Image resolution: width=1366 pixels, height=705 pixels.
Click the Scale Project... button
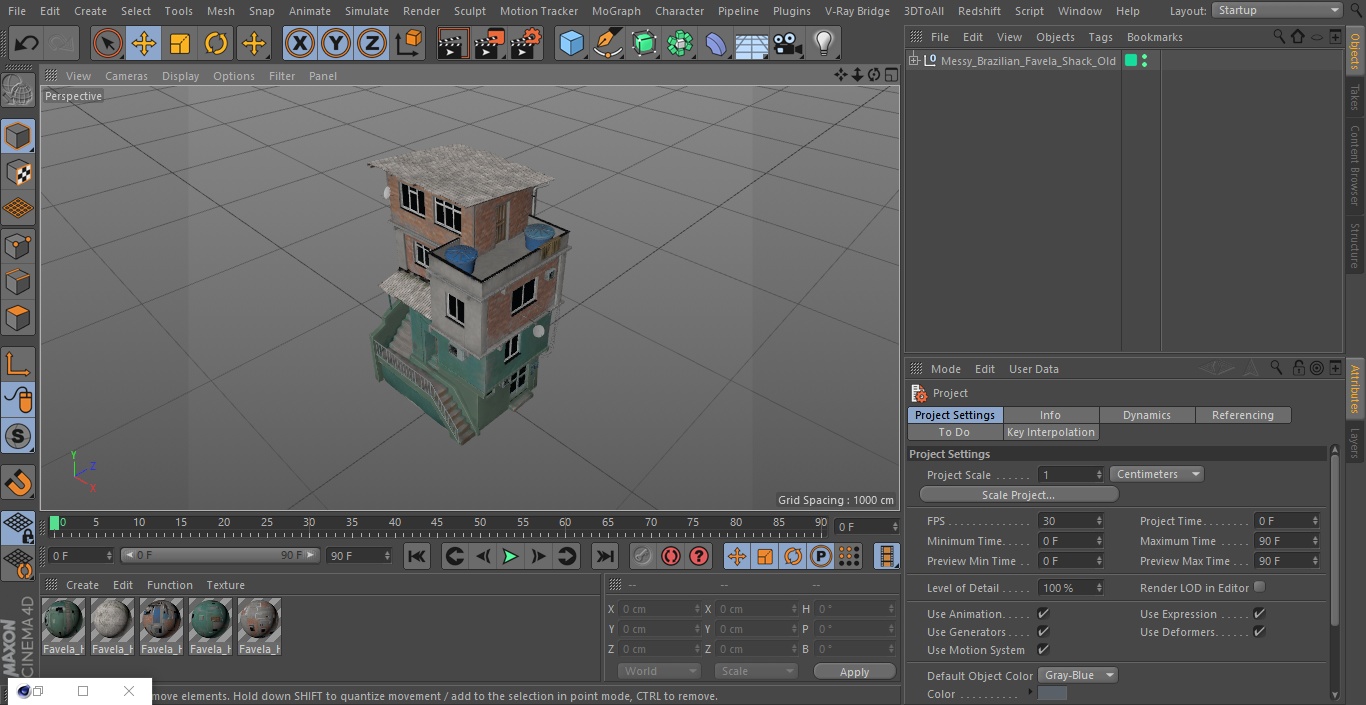pos(1018,495)
